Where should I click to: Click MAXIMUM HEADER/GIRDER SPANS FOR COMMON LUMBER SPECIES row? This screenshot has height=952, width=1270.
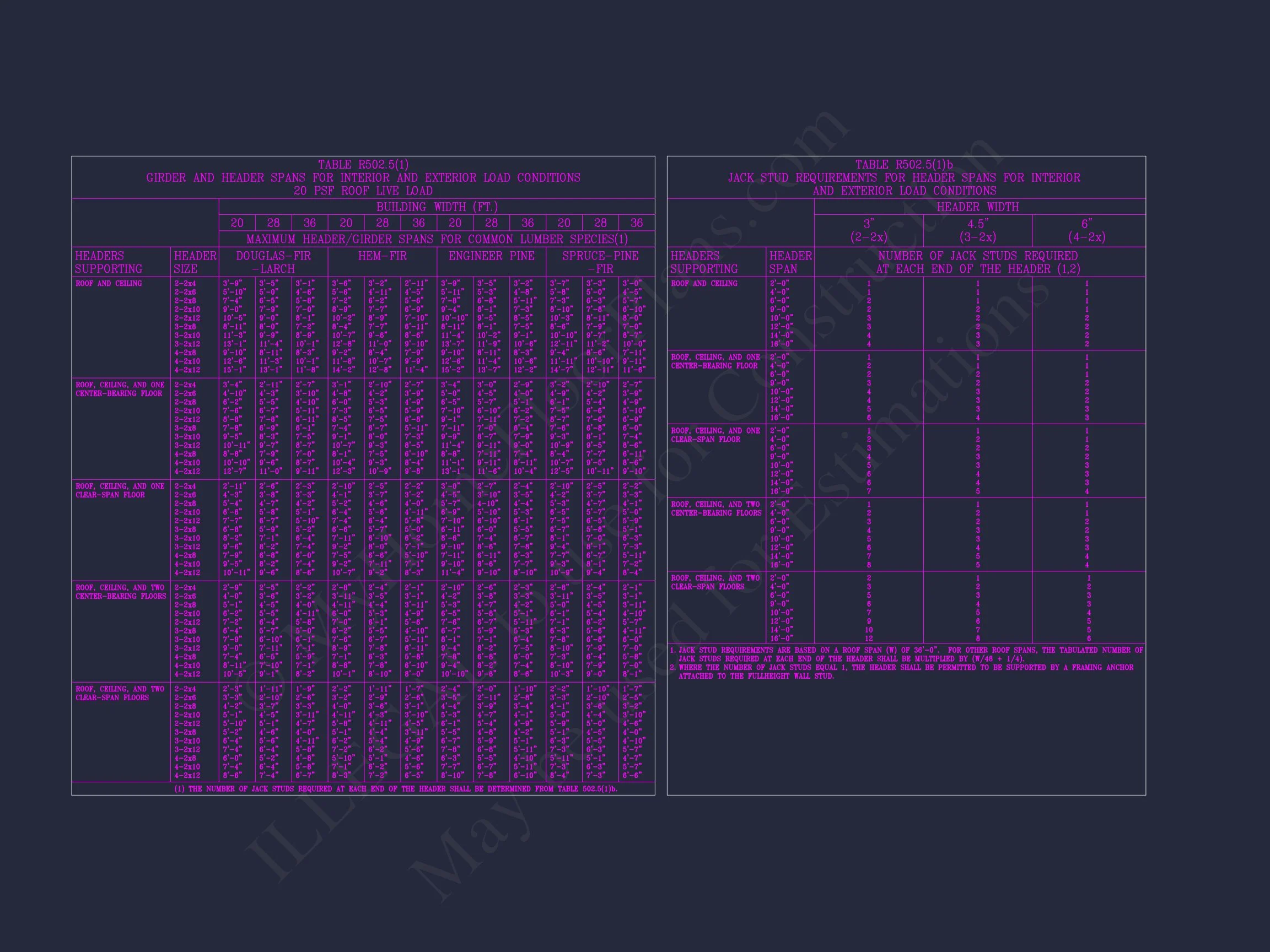point(437,239)
